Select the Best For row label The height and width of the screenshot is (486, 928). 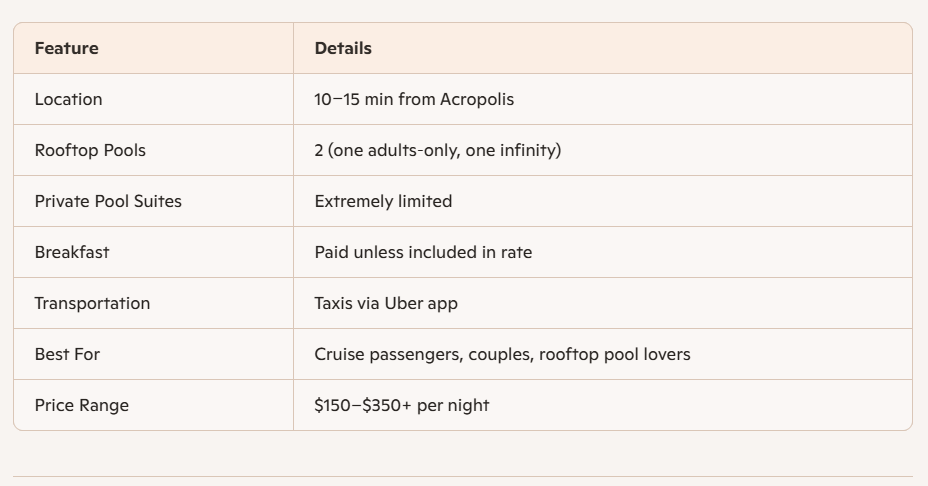pos(67,354)
